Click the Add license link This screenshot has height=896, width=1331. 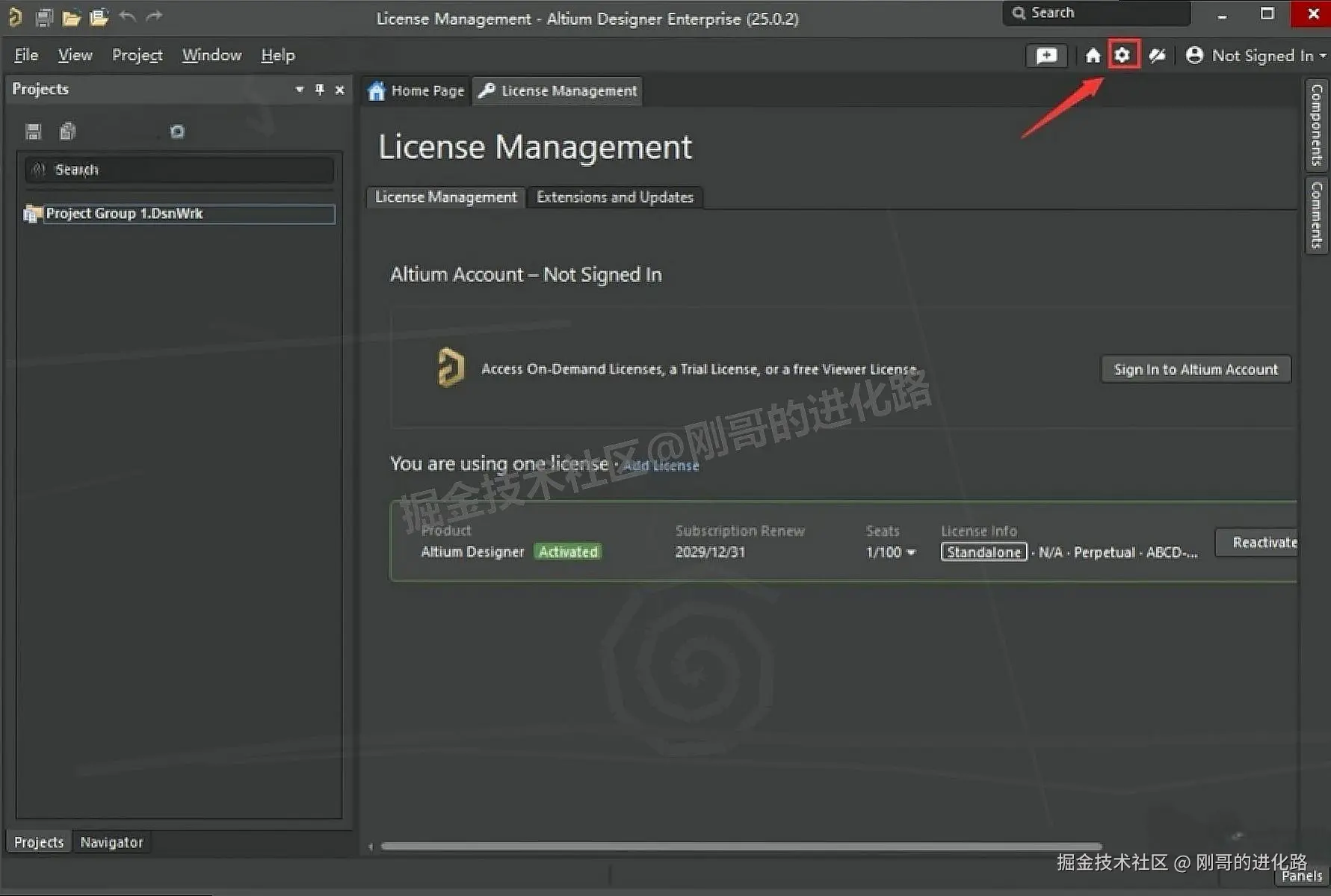click(661, 466)
